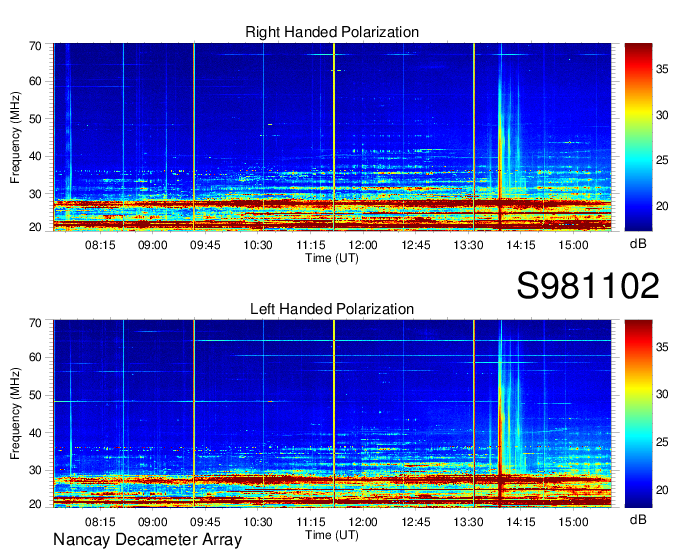Click the 20 dB value on Right Handed colorbar
Viewport: 680px width, 552px height.
[x=662, y=206]
